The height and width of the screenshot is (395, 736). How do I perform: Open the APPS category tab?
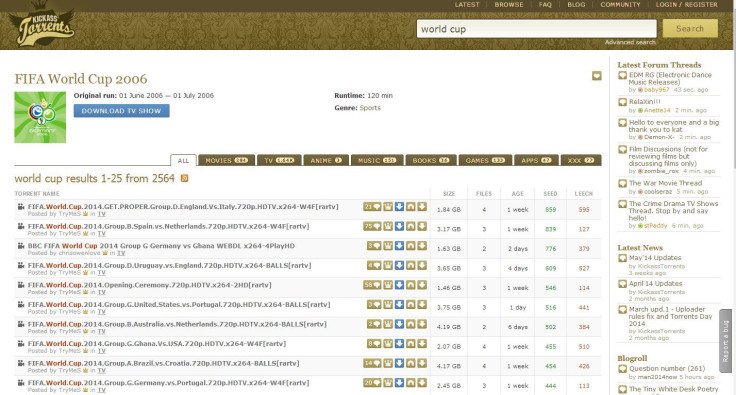536,160
